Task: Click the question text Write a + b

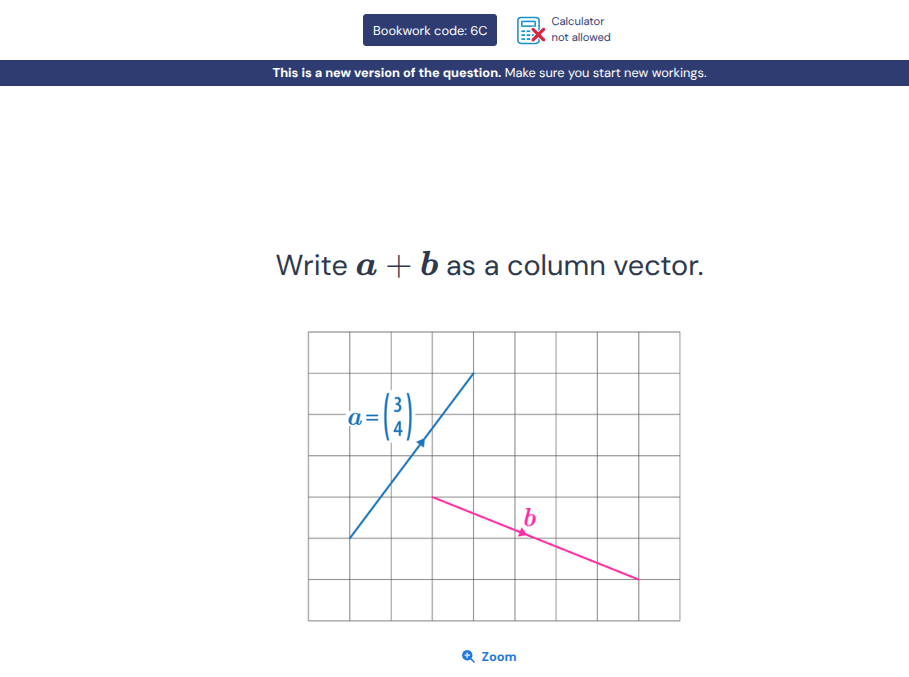Action: (489, 265)
